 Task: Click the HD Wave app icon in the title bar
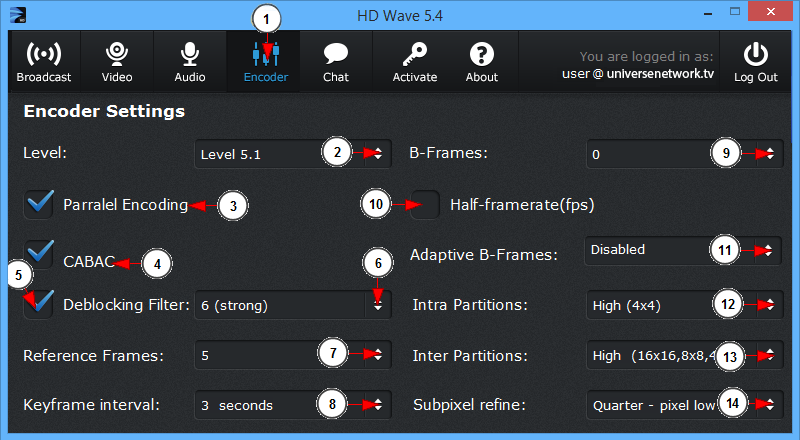tap(18, 15)
